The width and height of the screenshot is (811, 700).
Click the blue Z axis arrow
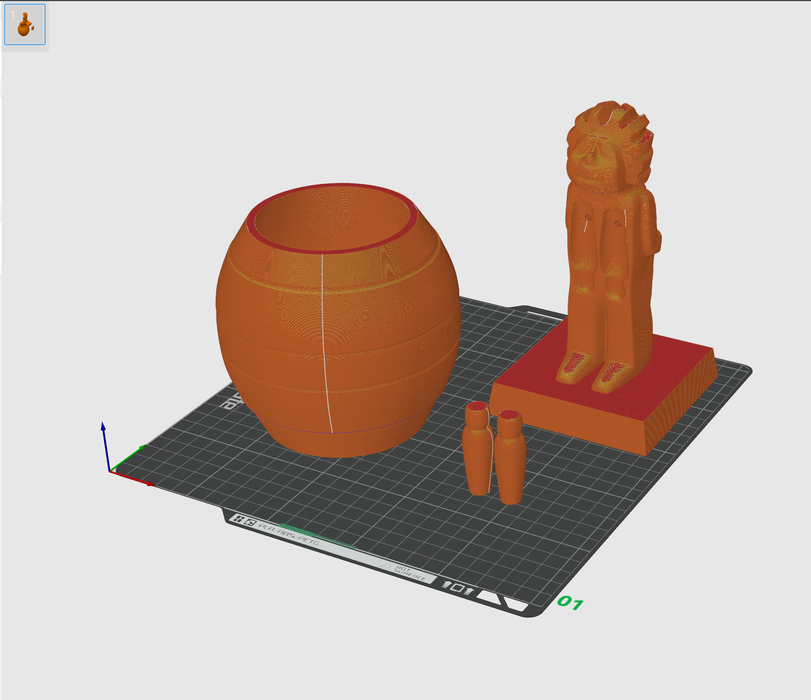point(104,430)
